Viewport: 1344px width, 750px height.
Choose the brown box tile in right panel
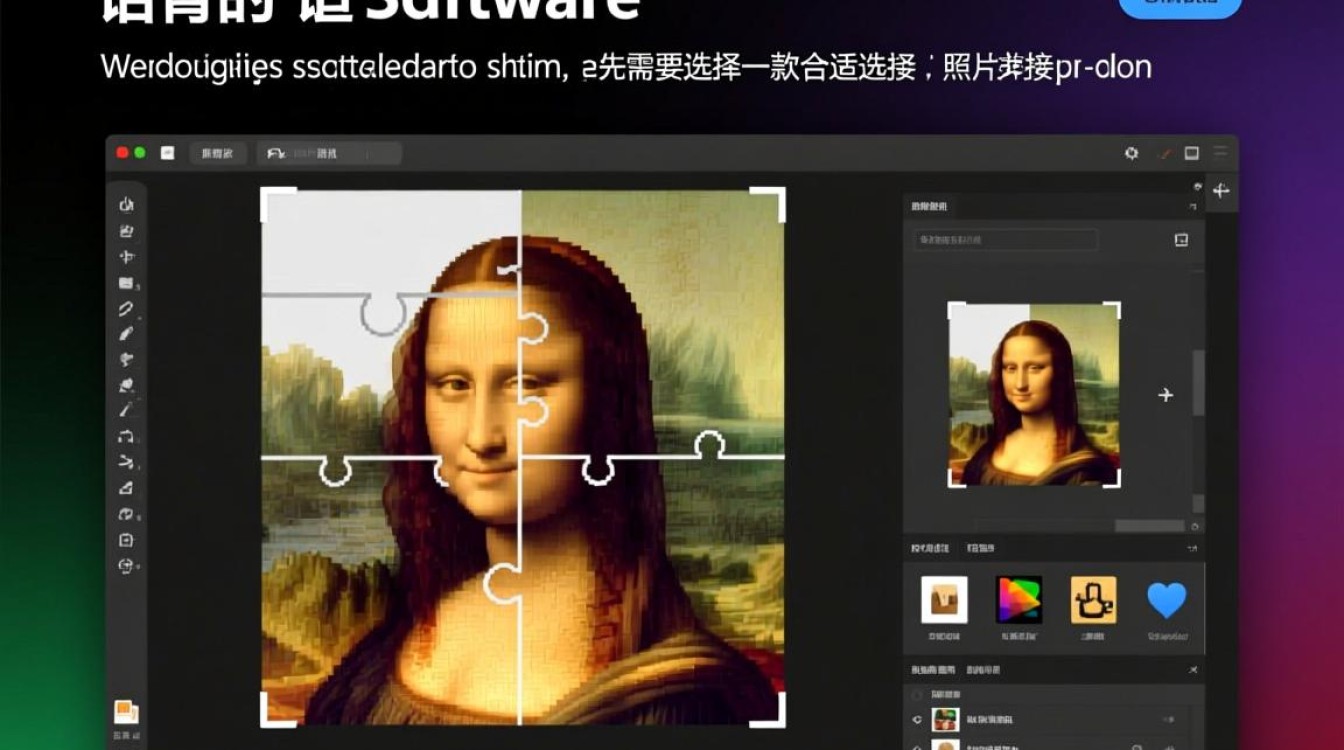[944, 600]
